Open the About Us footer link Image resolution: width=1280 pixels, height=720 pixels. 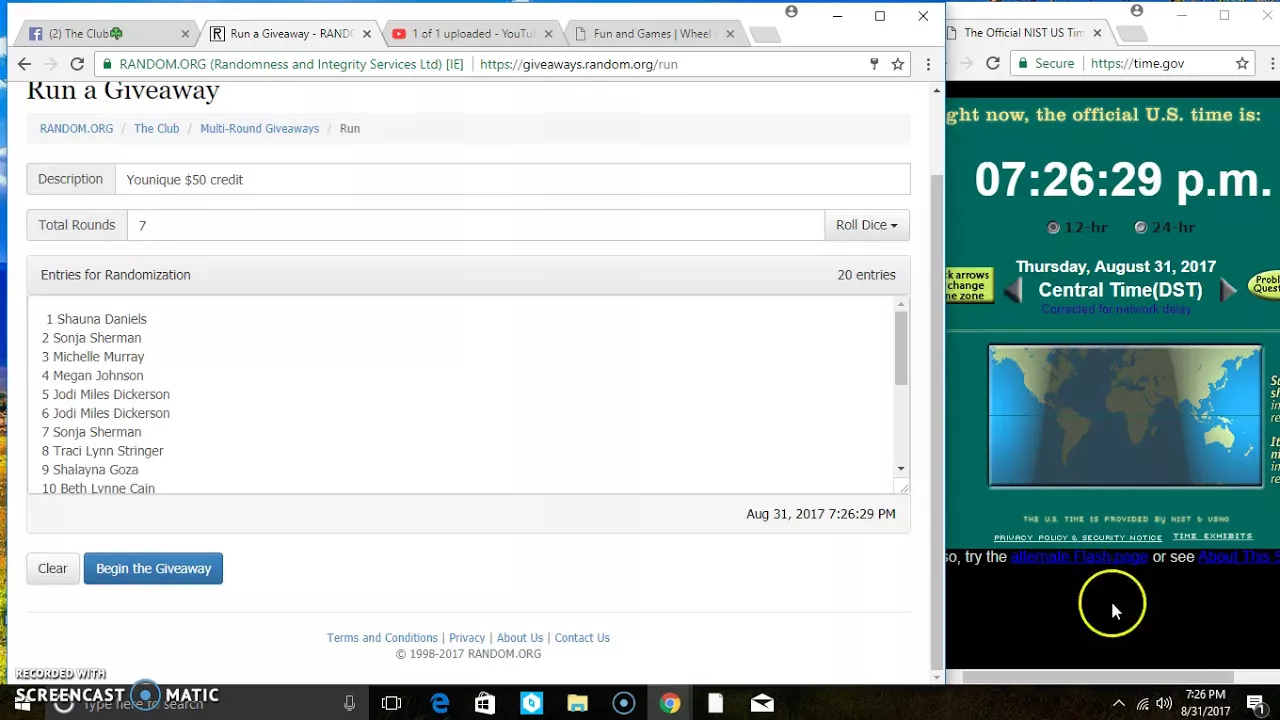[x=520, y=637]
